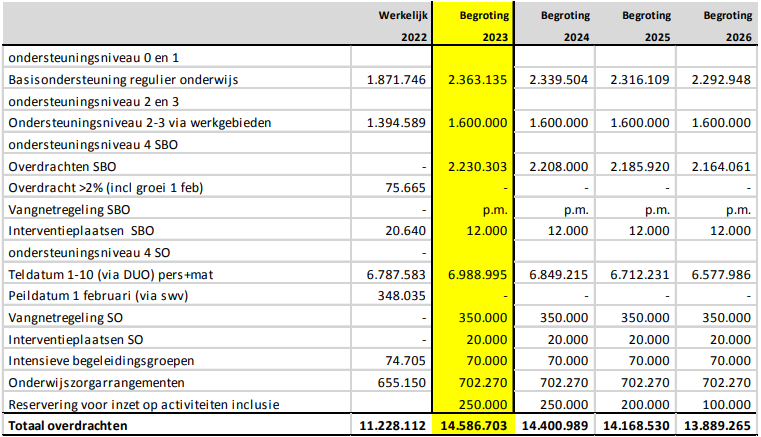Viewport: 761px width, 437px height.
Task: Click the 2025 reservering value 200.000
Action: tap(645, 404)
